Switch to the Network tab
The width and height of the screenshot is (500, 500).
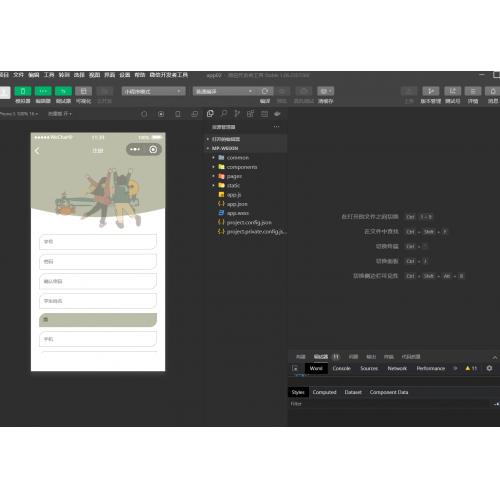pyautogui.click(x=397, y=368)
